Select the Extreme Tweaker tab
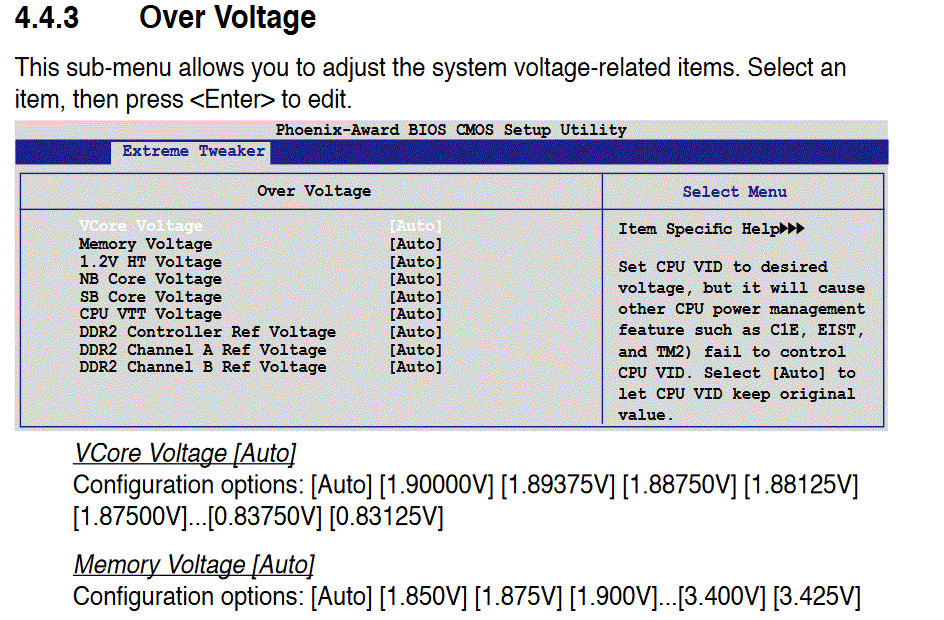Viewport: 944px width, 620px height. [x=191, y=152]
